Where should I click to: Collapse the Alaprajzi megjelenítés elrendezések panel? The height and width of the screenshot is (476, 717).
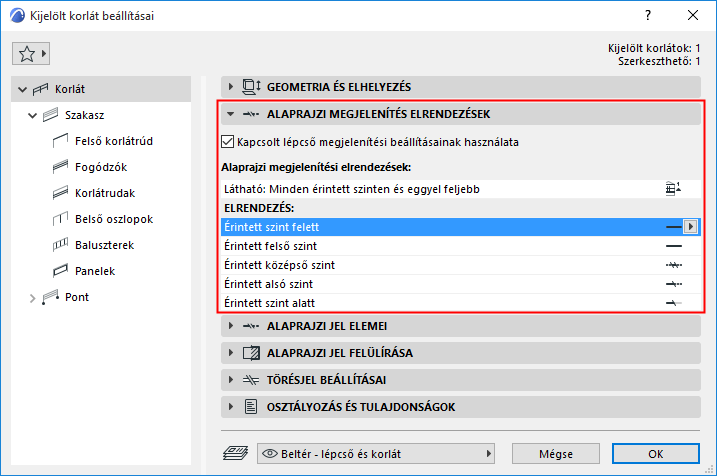[230, 114]
